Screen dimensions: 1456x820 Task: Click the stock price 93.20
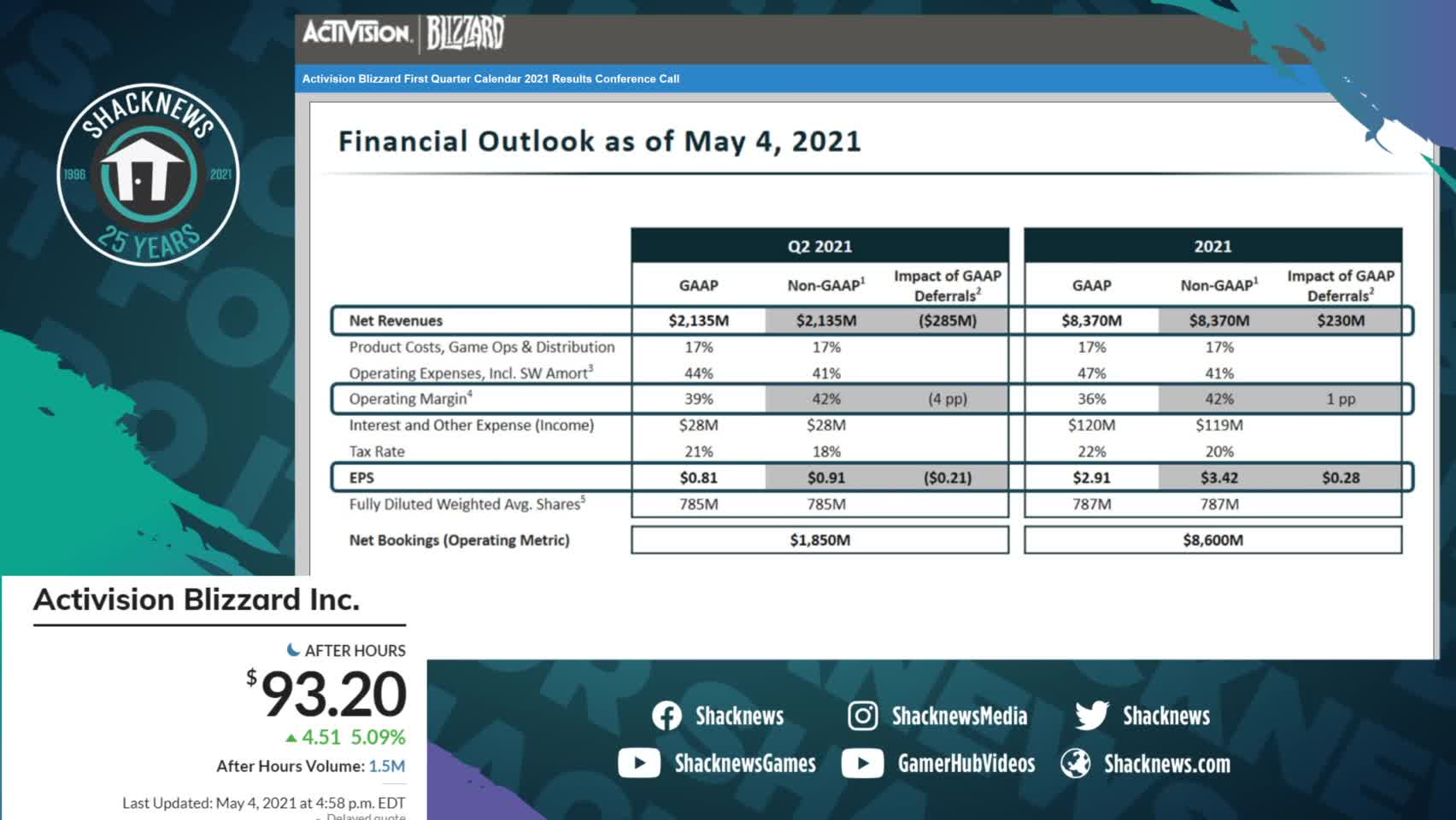[333, 694]
